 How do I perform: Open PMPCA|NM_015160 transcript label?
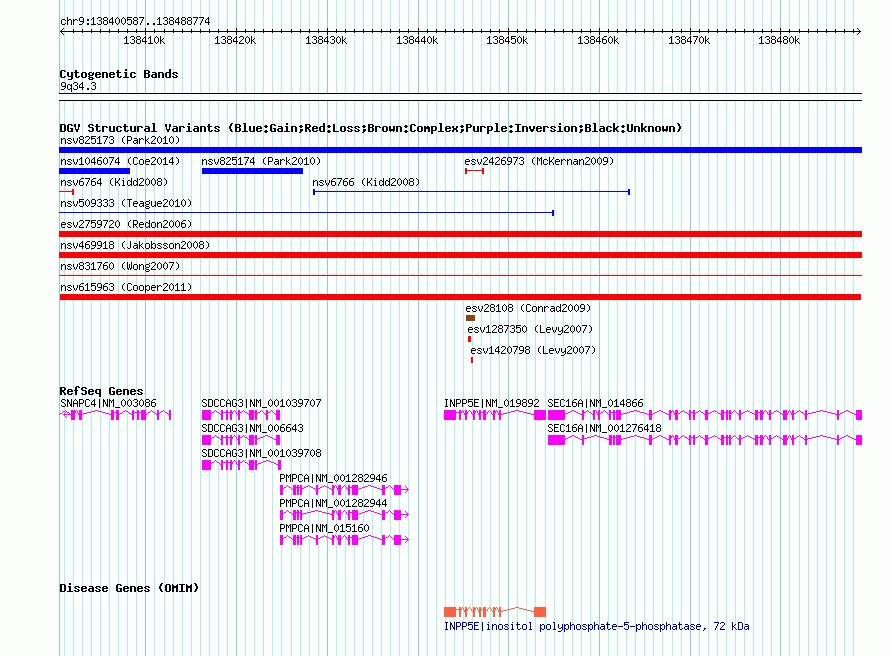[324, 528]
